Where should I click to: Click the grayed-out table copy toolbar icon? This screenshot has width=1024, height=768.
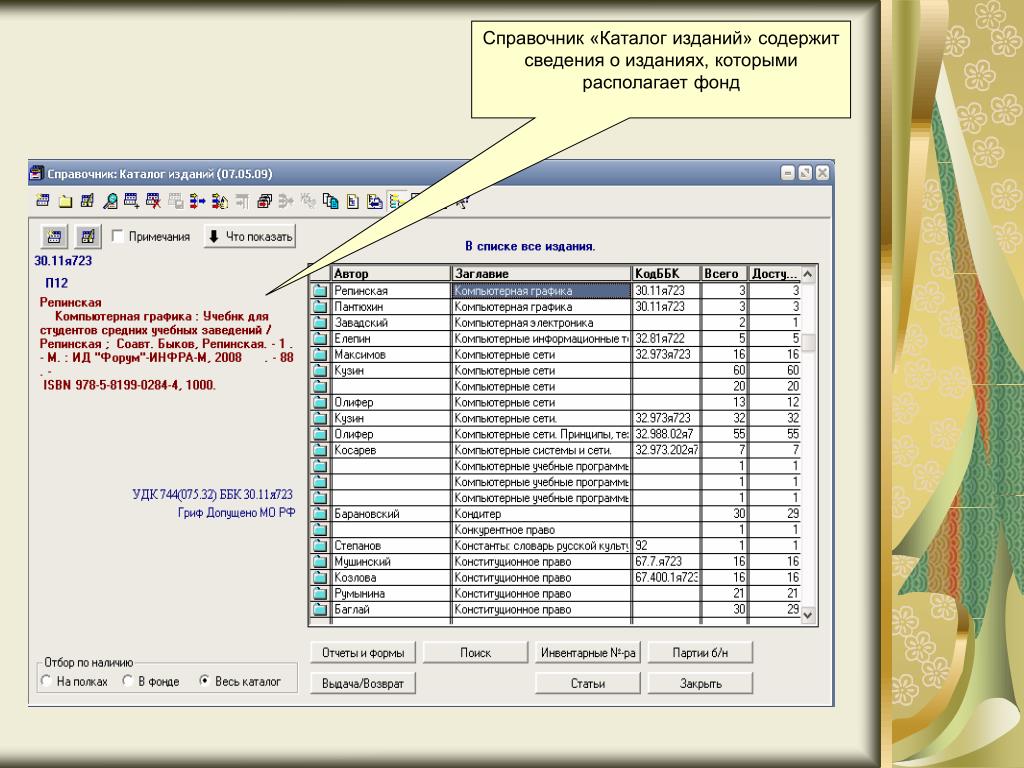pyautogui.click(x=176, y=201)
